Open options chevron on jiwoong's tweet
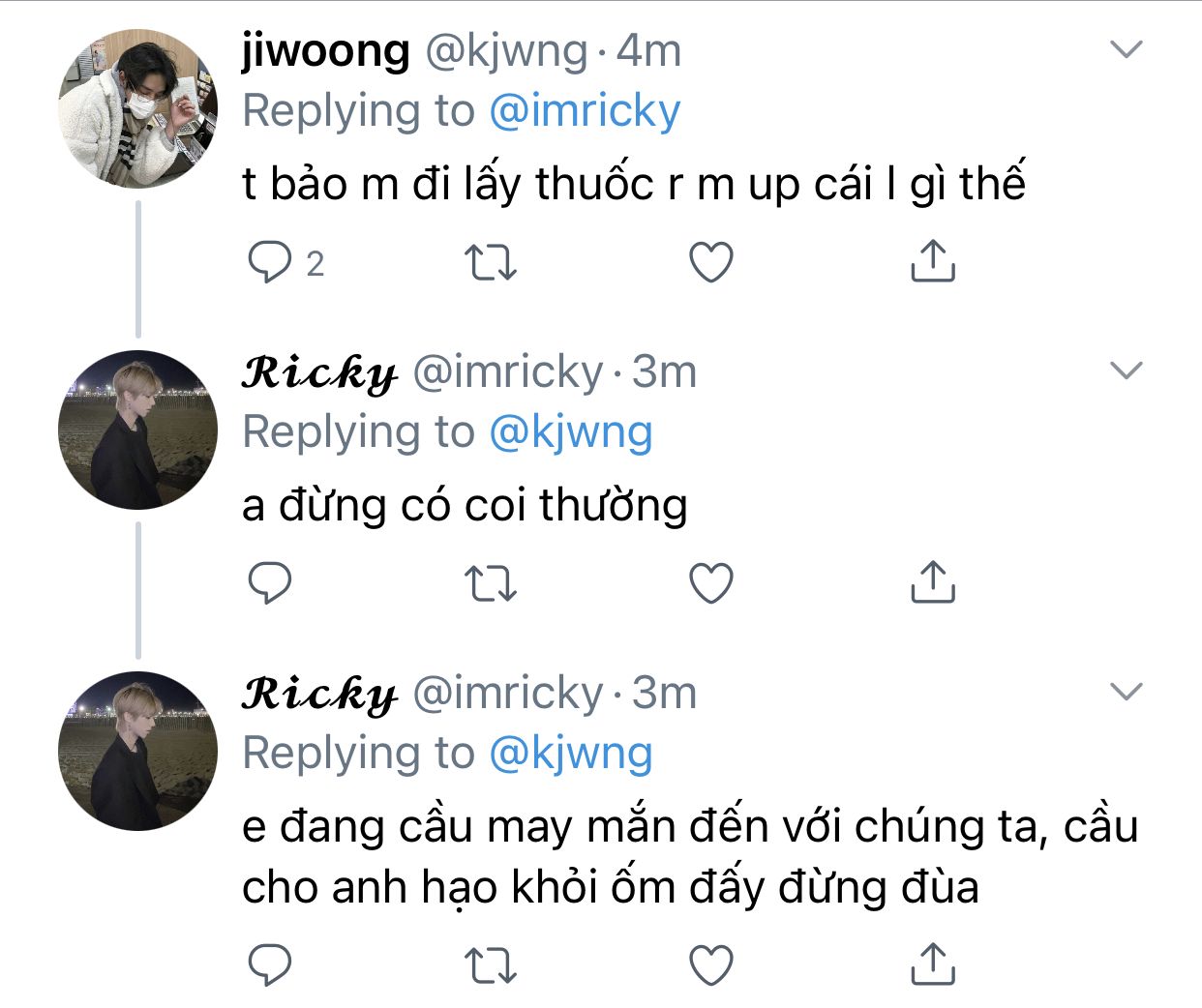1202x1008 pixels. point(1127,49)
